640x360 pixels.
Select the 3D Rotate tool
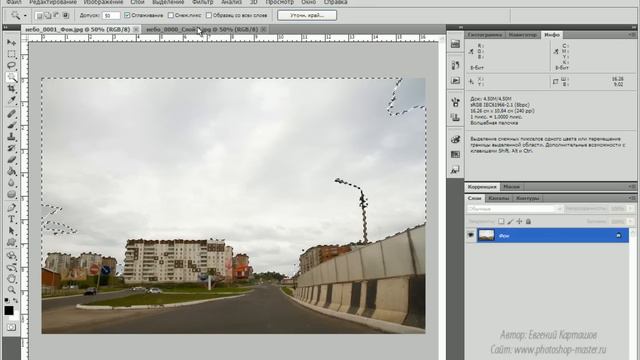tap(11, 256)
